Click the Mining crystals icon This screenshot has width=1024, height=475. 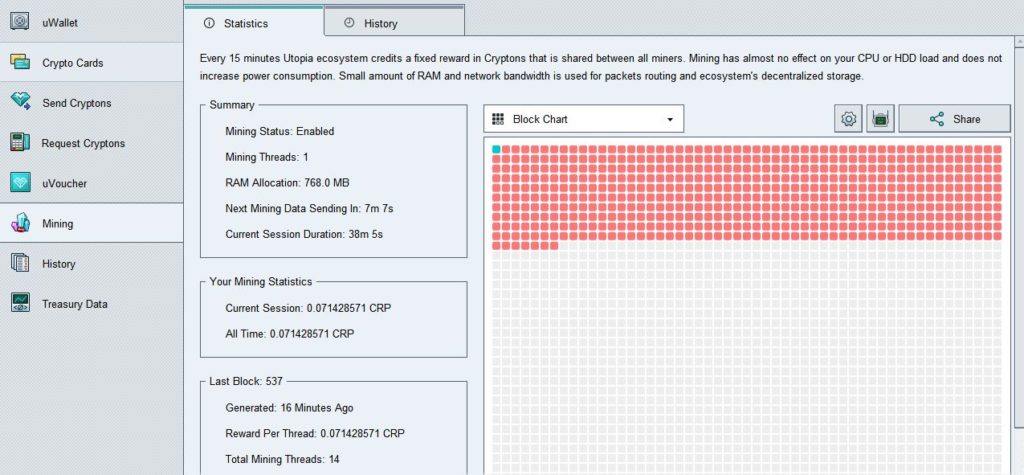tap(20, 223)
